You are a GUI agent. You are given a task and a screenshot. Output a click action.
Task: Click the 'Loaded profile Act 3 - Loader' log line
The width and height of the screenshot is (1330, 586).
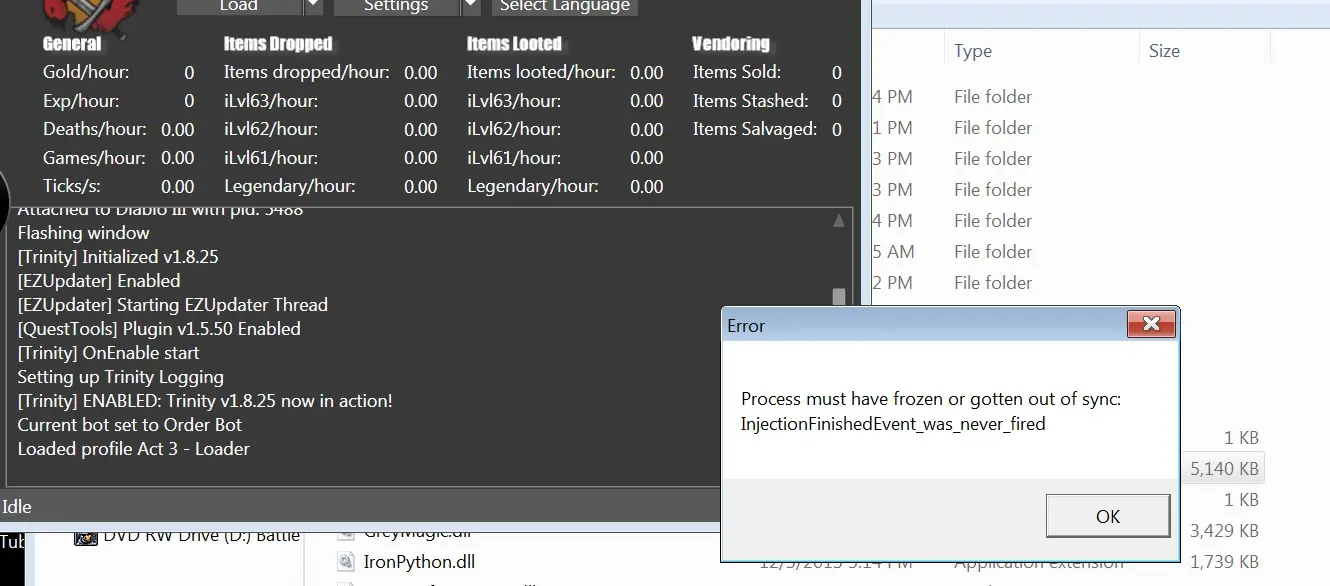tap(134, 449)
